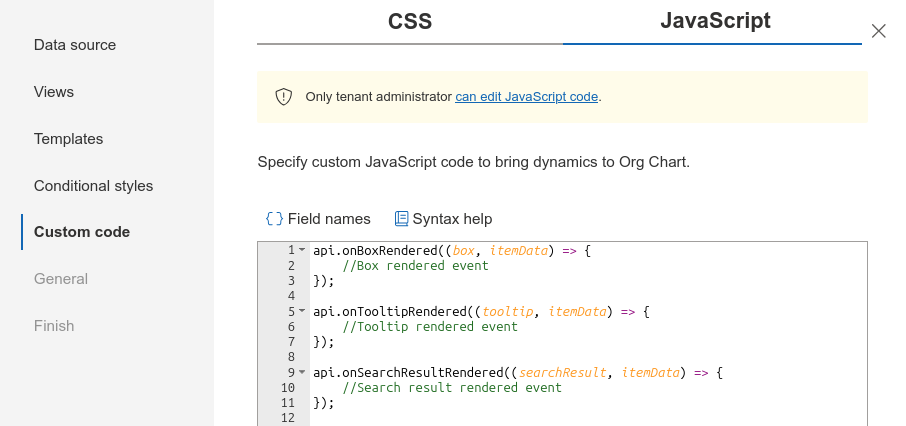
Task: Click the curly braces Field names icon
Action: (274, 218)
